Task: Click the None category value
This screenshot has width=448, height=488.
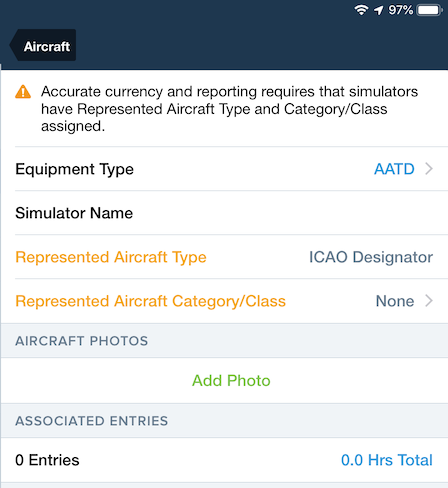Action: 395,301
